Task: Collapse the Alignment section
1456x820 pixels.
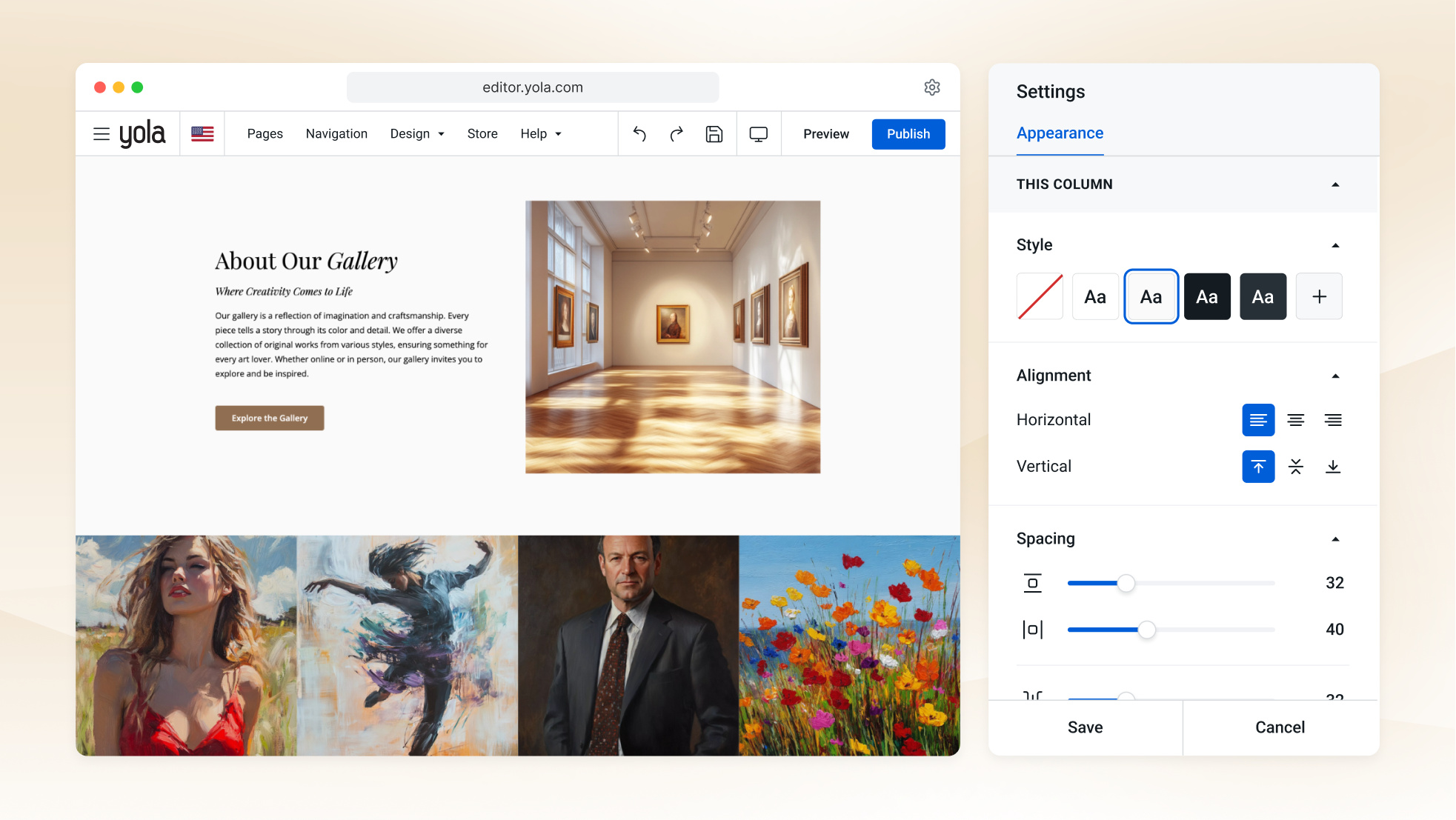Action: point(1335,376)
